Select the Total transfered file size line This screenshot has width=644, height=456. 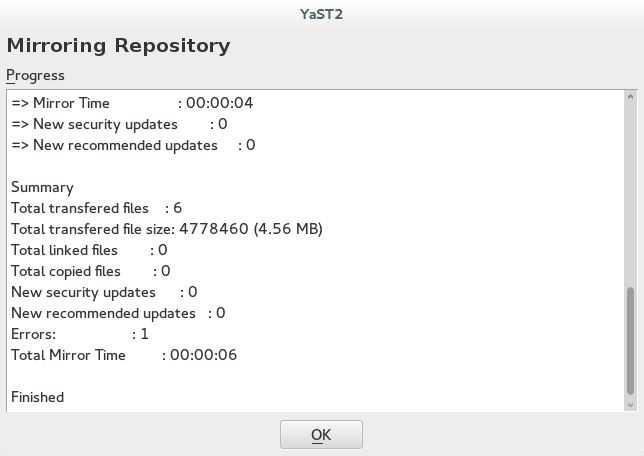point(166,229)
